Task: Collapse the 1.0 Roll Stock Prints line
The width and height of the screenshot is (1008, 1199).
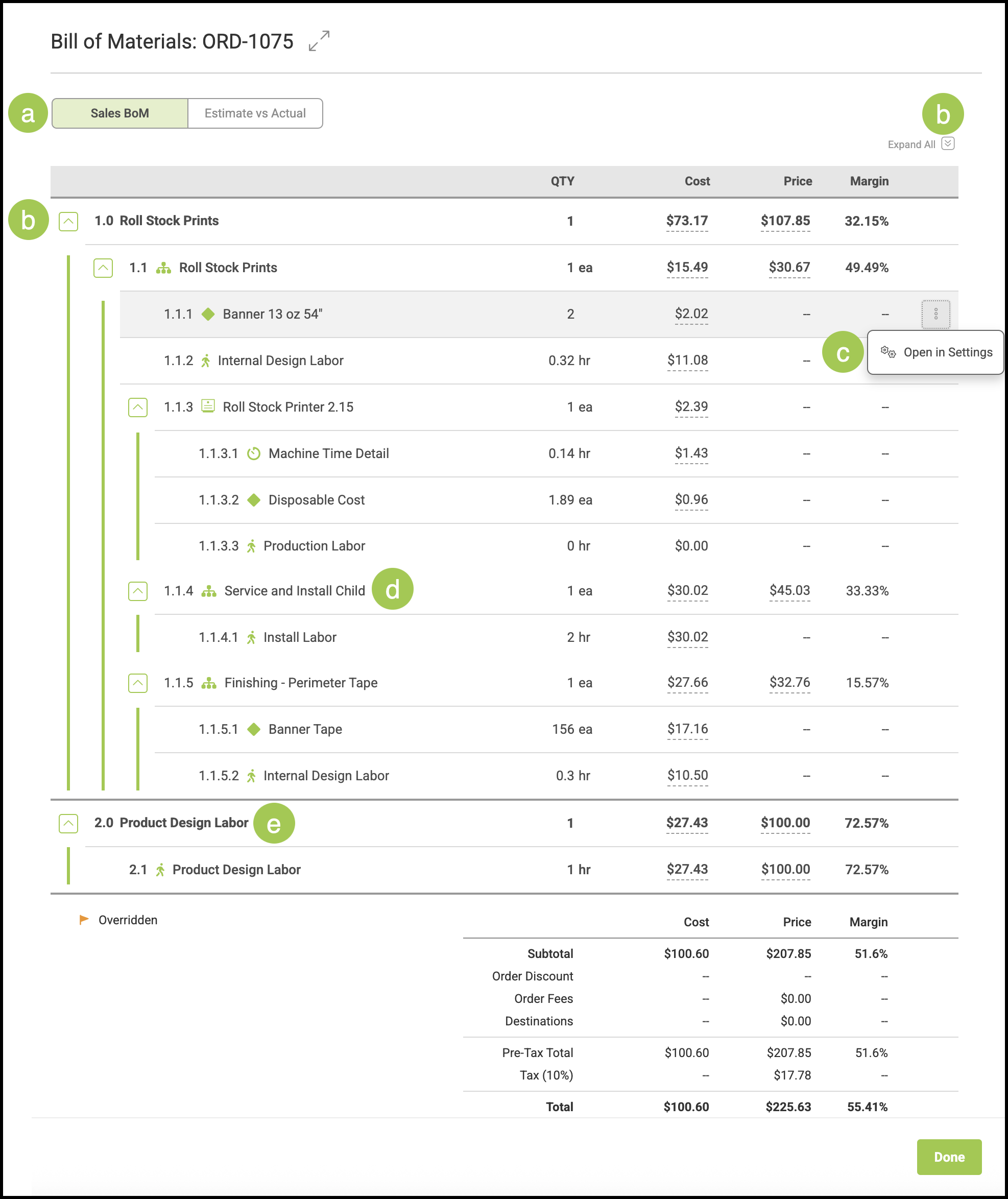Action: click(68, 221)
